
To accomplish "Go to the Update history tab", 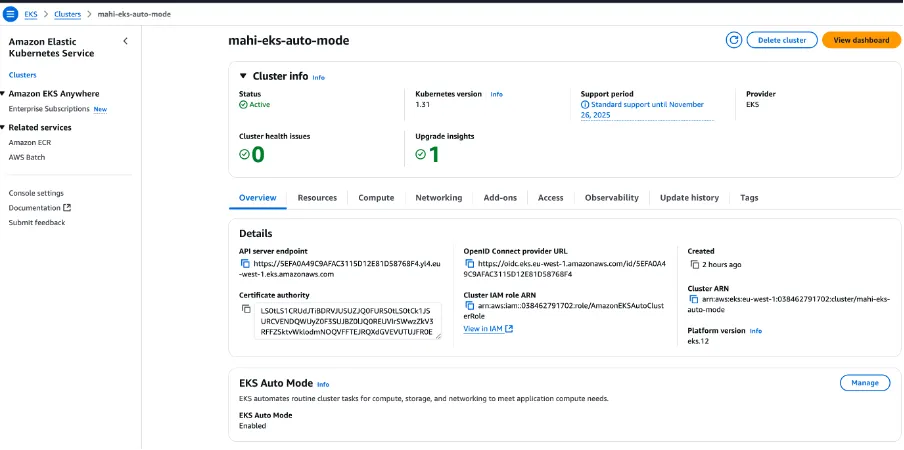I will pos(690,198).
